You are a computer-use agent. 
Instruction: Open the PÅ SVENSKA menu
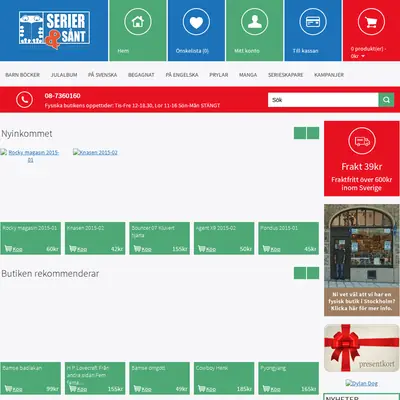point(103,75)
